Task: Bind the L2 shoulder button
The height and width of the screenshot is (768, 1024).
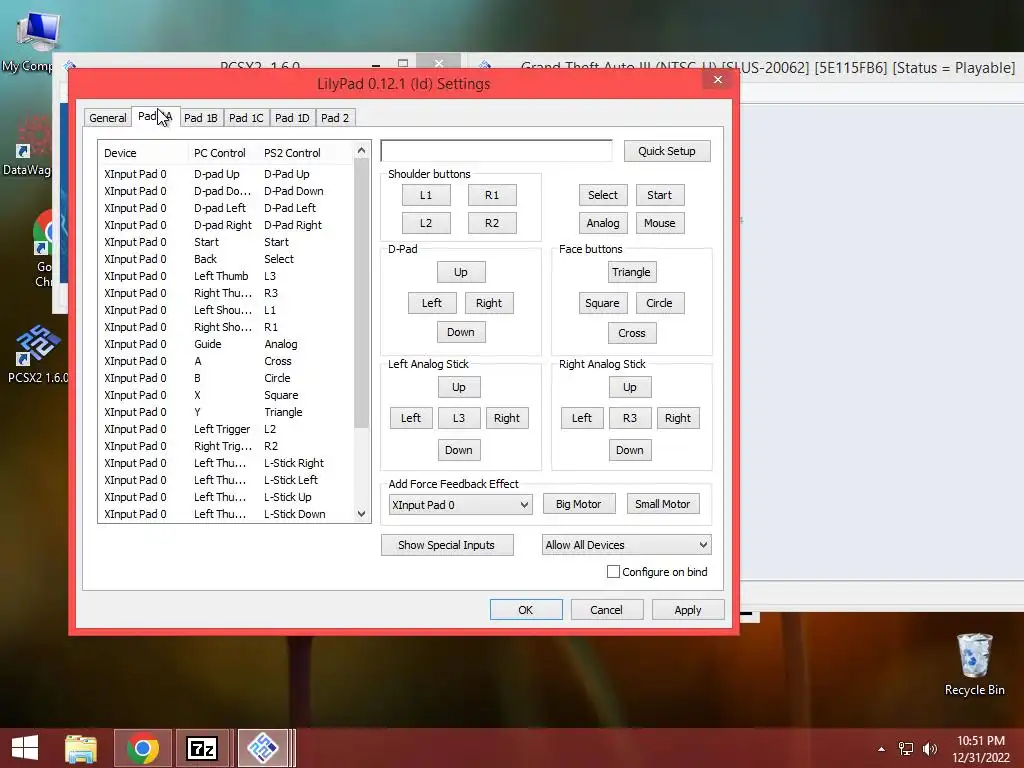Action: point(426,223)
